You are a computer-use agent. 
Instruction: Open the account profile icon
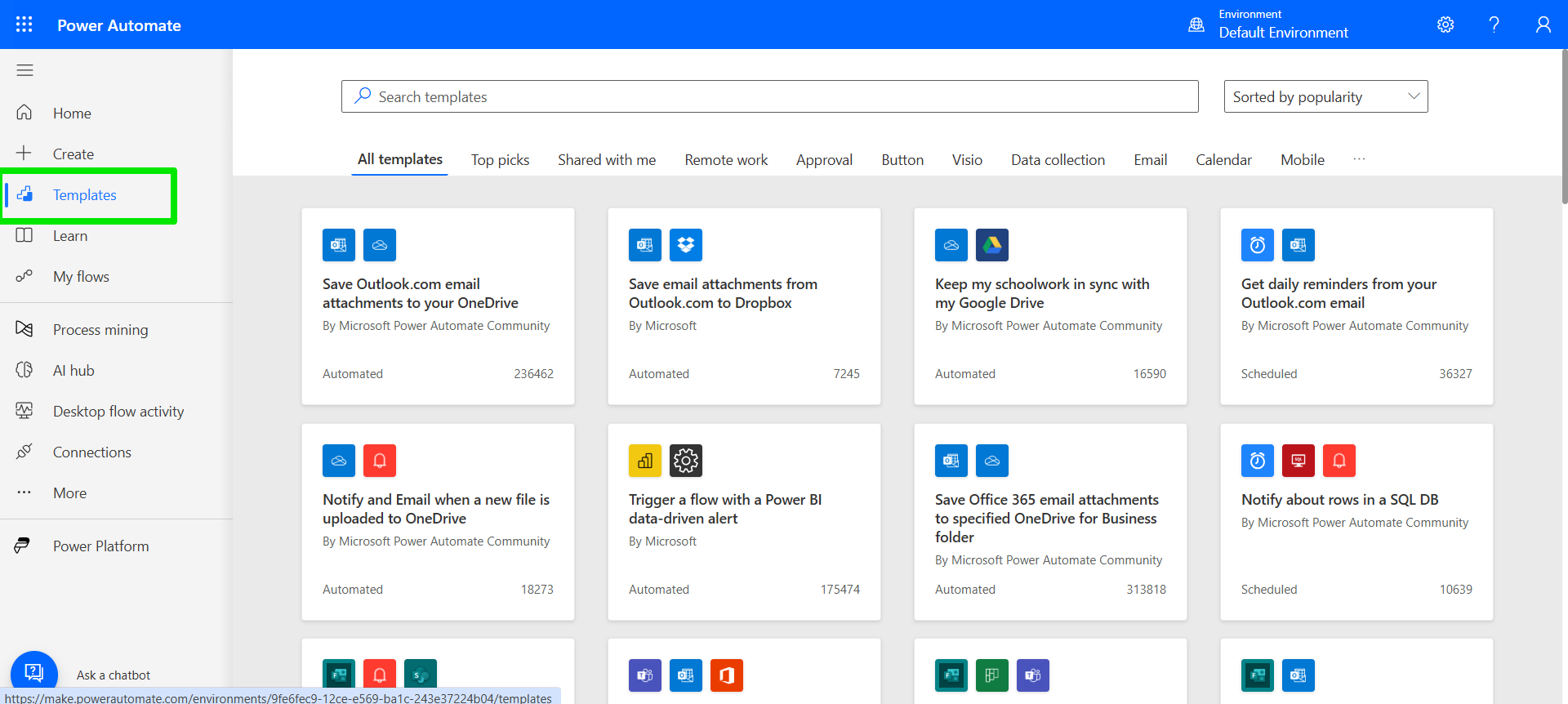1543,25
